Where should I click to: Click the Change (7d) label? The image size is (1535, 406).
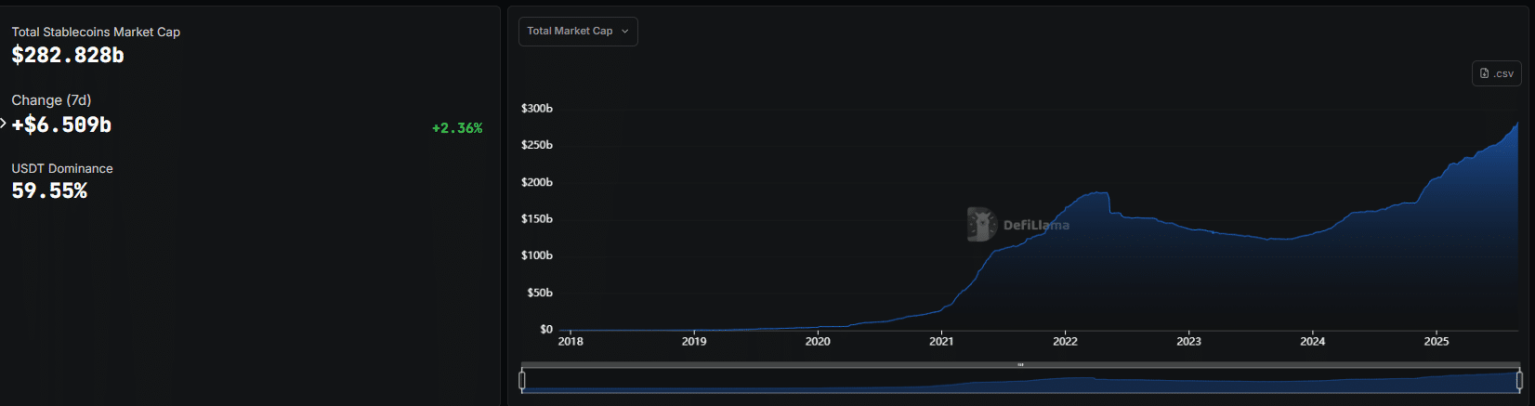(x=51, y=100)
